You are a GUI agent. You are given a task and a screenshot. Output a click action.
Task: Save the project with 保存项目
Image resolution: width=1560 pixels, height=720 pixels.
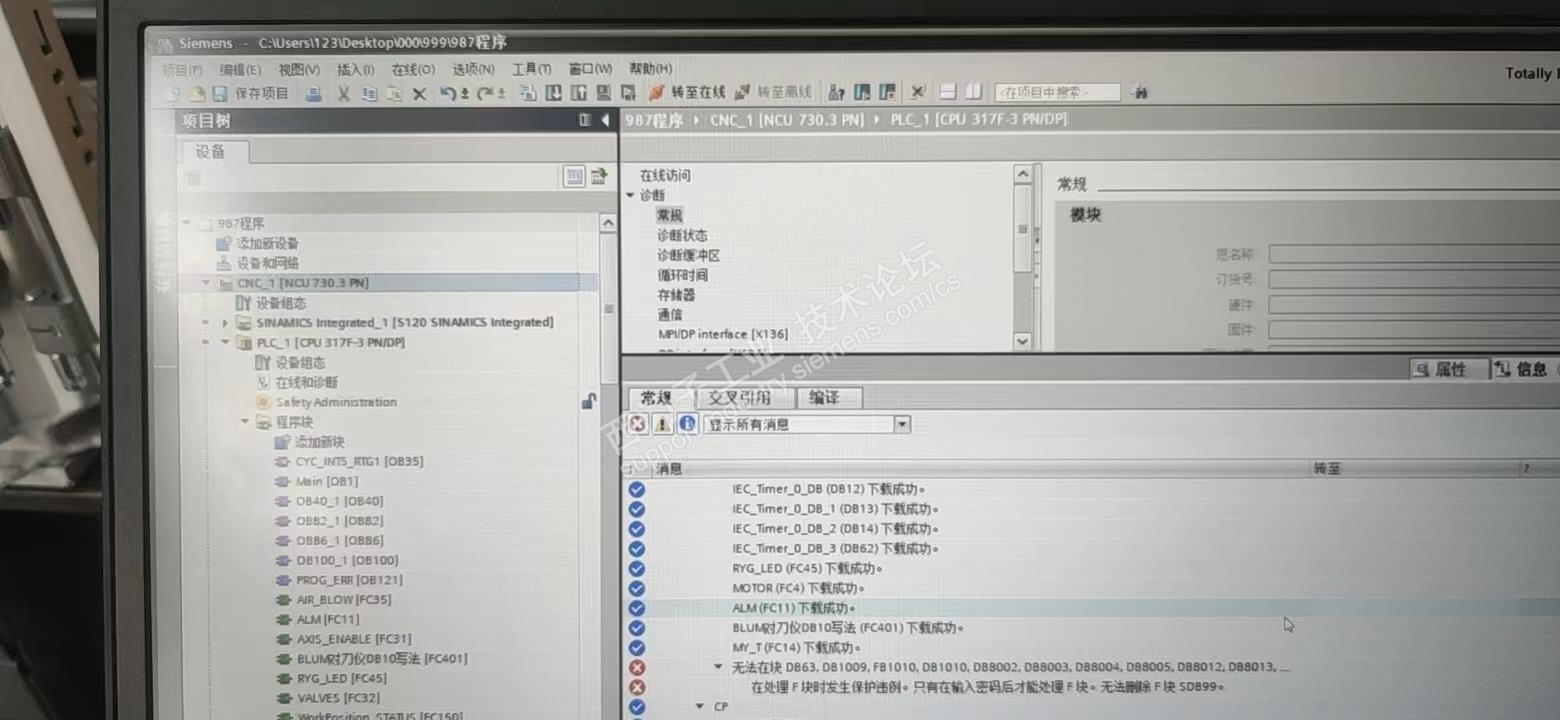point(252,94)
